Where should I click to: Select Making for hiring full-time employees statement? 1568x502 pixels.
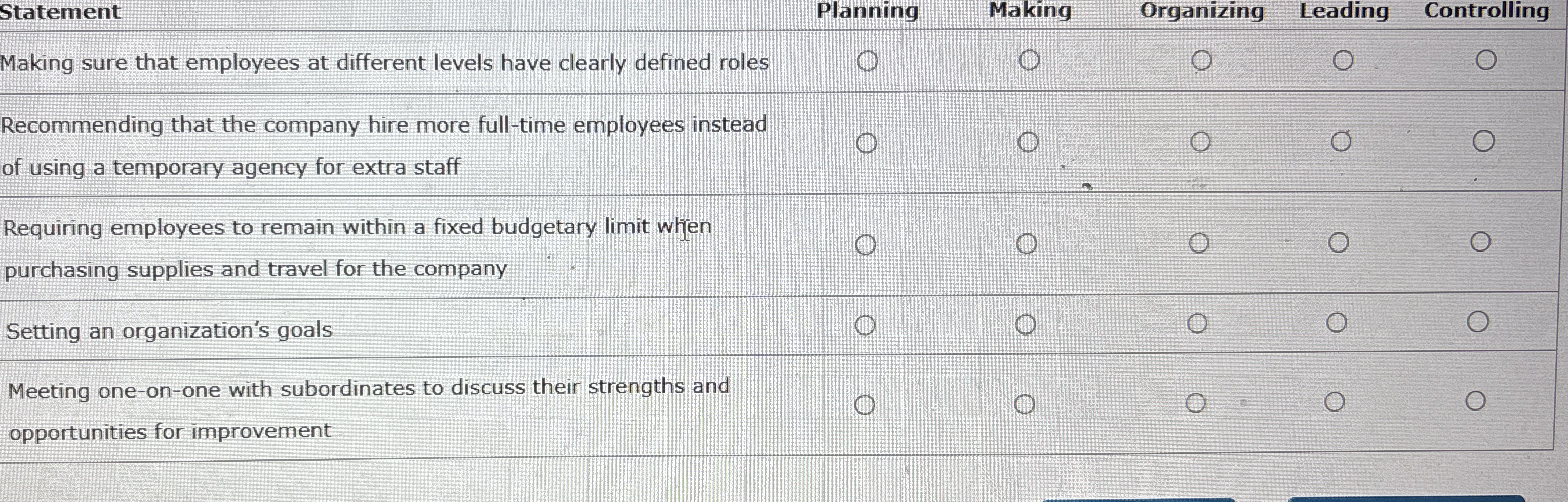click(1029, 141)
